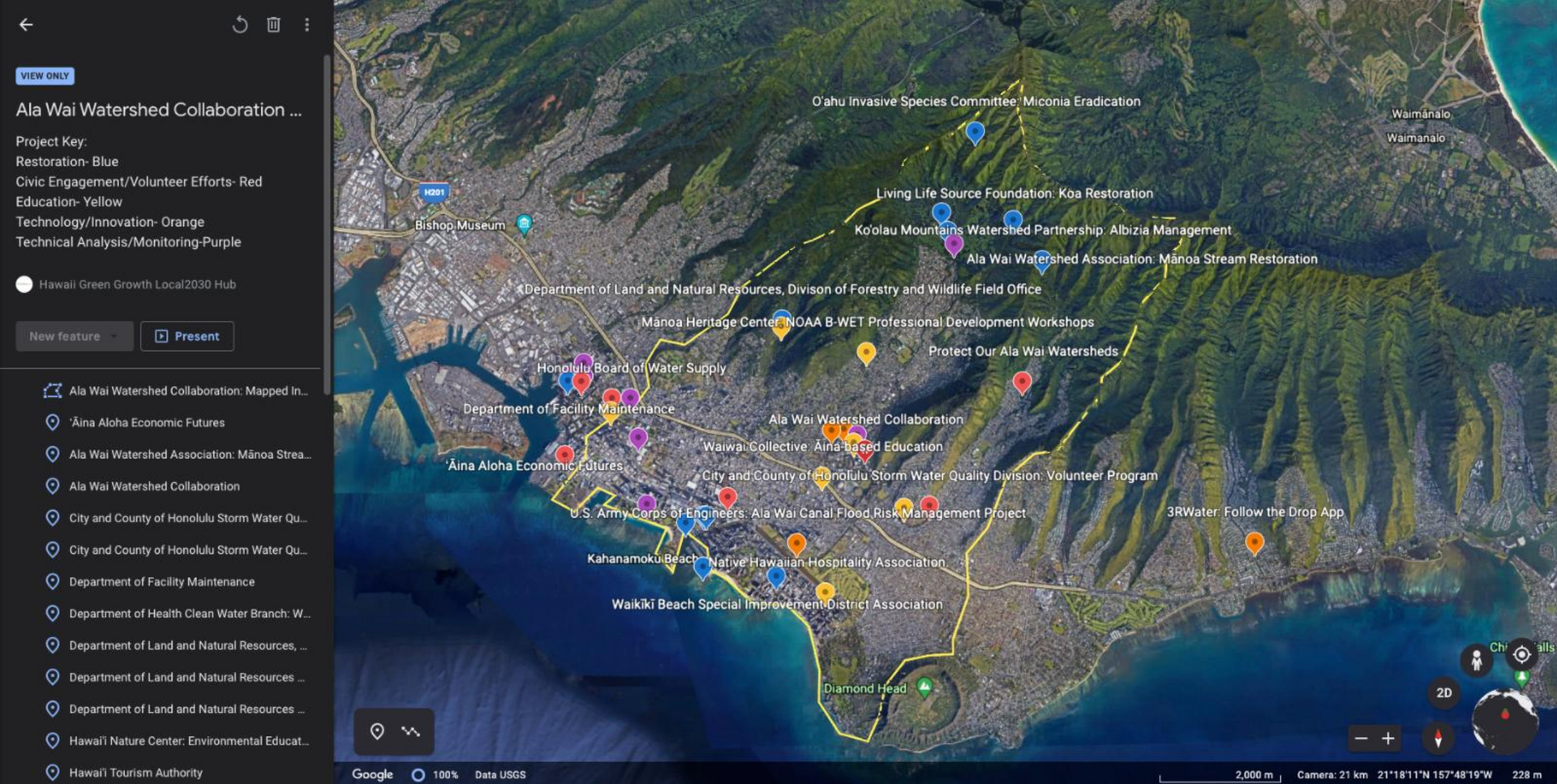Click the Diamond Head park marker icon

[924, 687]
